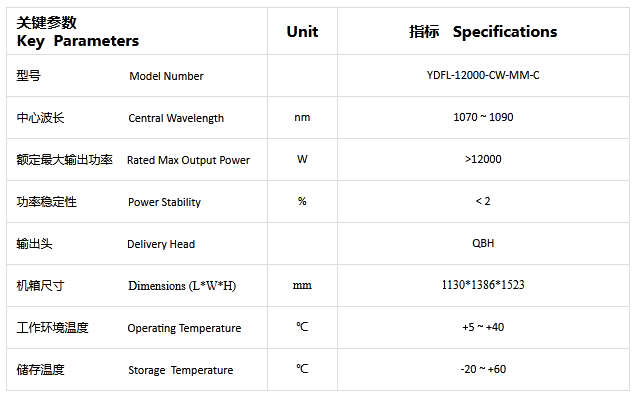Image resolution: width=634 pixels, height=394 pixels.
Task: Select the Rated Max Output Power label
Action: 188,160
